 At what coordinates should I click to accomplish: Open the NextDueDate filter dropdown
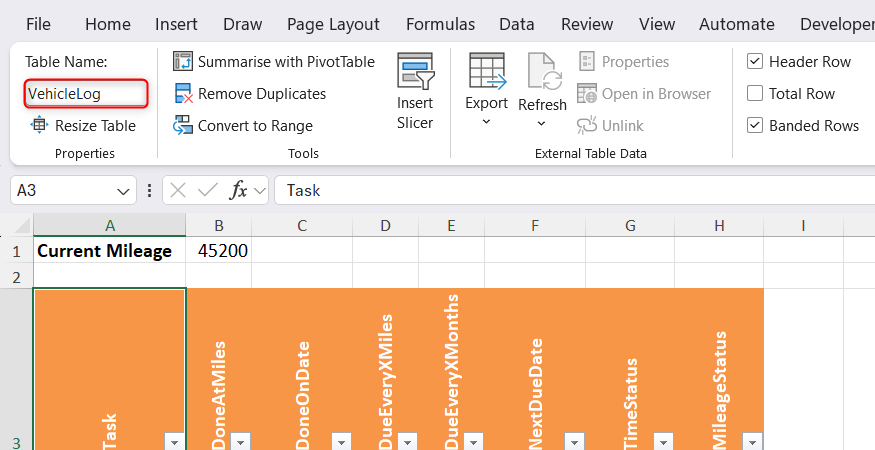tap(574, 442)
